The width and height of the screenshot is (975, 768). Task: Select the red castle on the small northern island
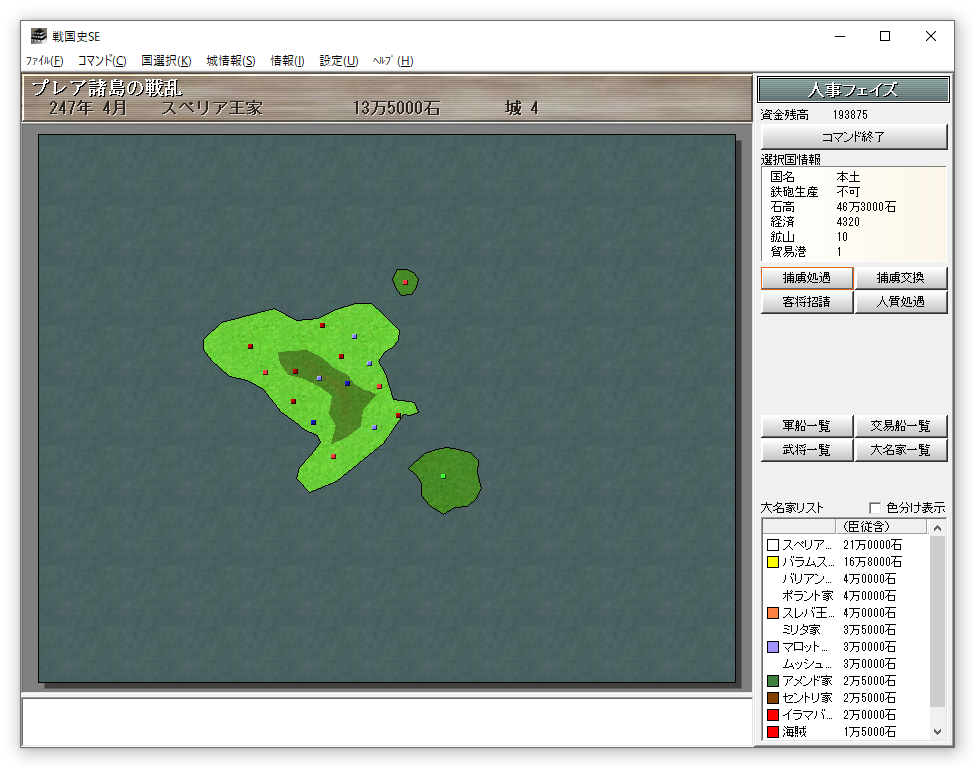point(405,282)
